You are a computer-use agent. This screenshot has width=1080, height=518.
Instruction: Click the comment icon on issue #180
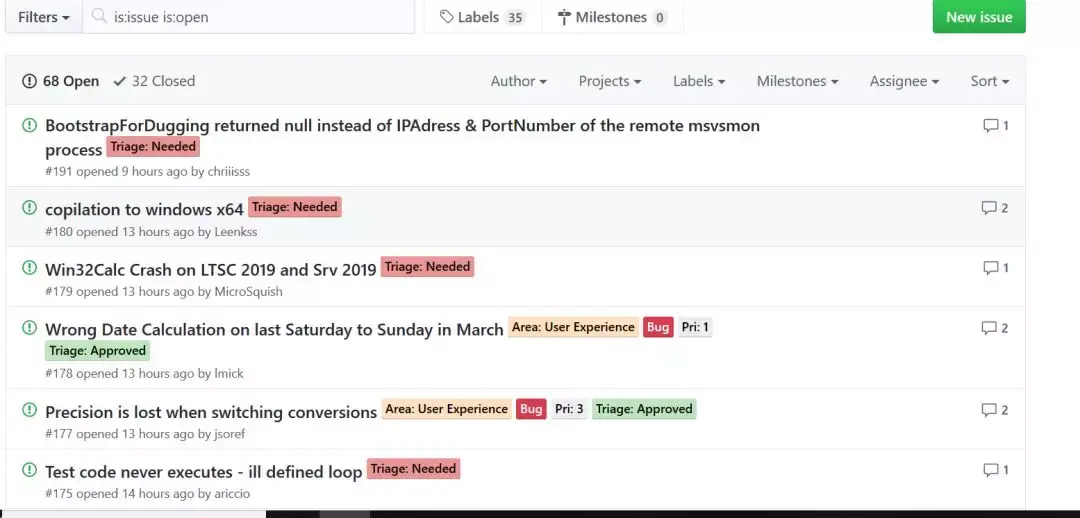point(990,208)
